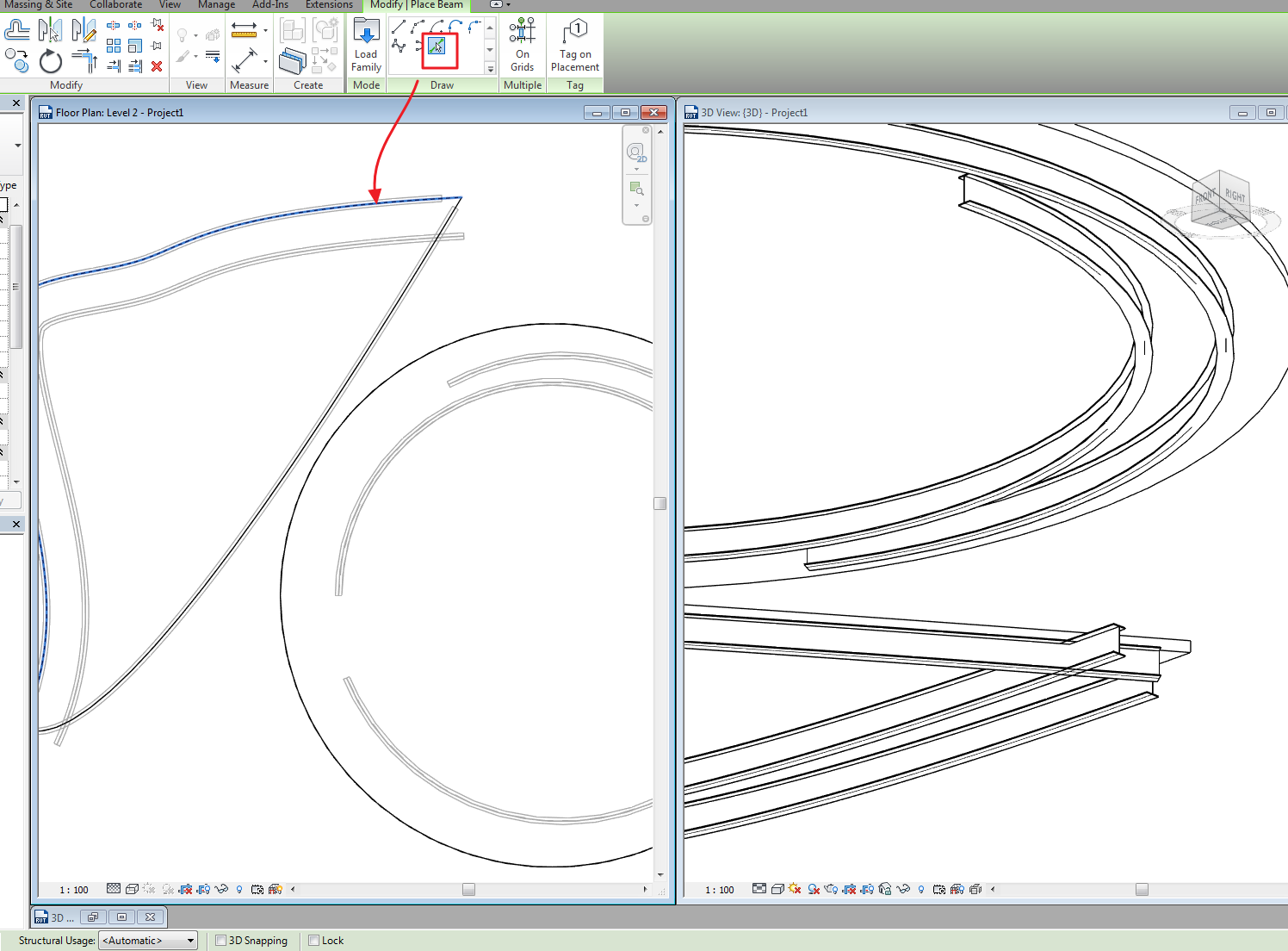
Task: Select the Split Element tool
Action: coord(114,25)
